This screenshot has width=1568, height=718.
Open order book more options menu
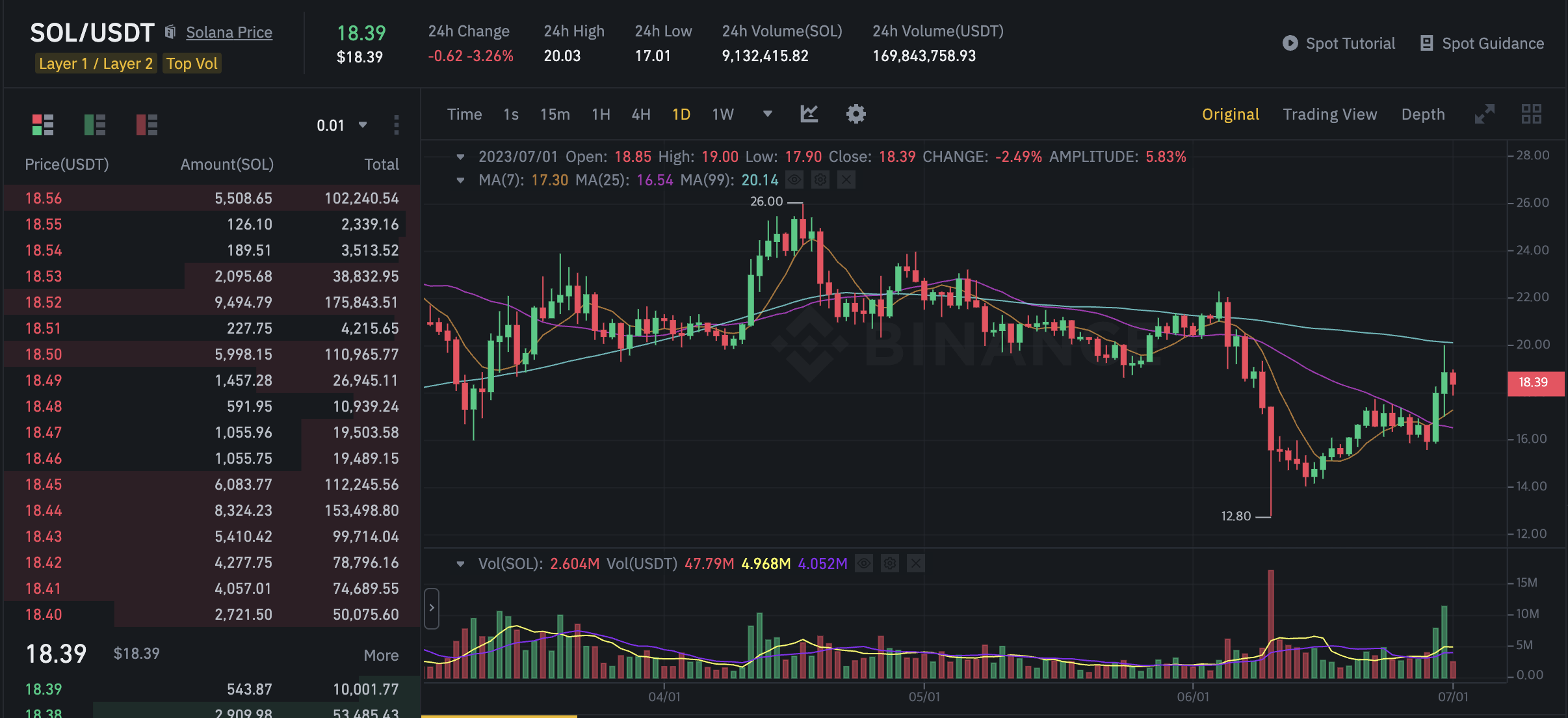tap(396, 125)
